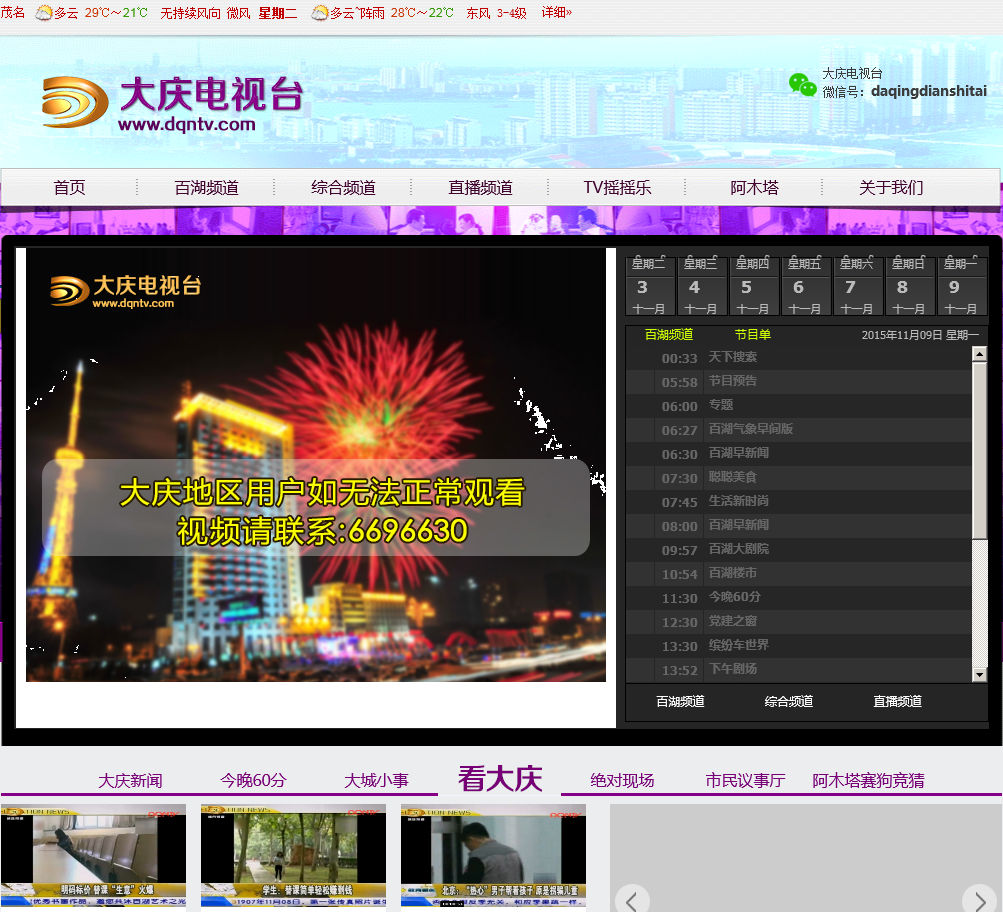
Task: Open first news video thumbnail with seats
Action: click(93, 855)
